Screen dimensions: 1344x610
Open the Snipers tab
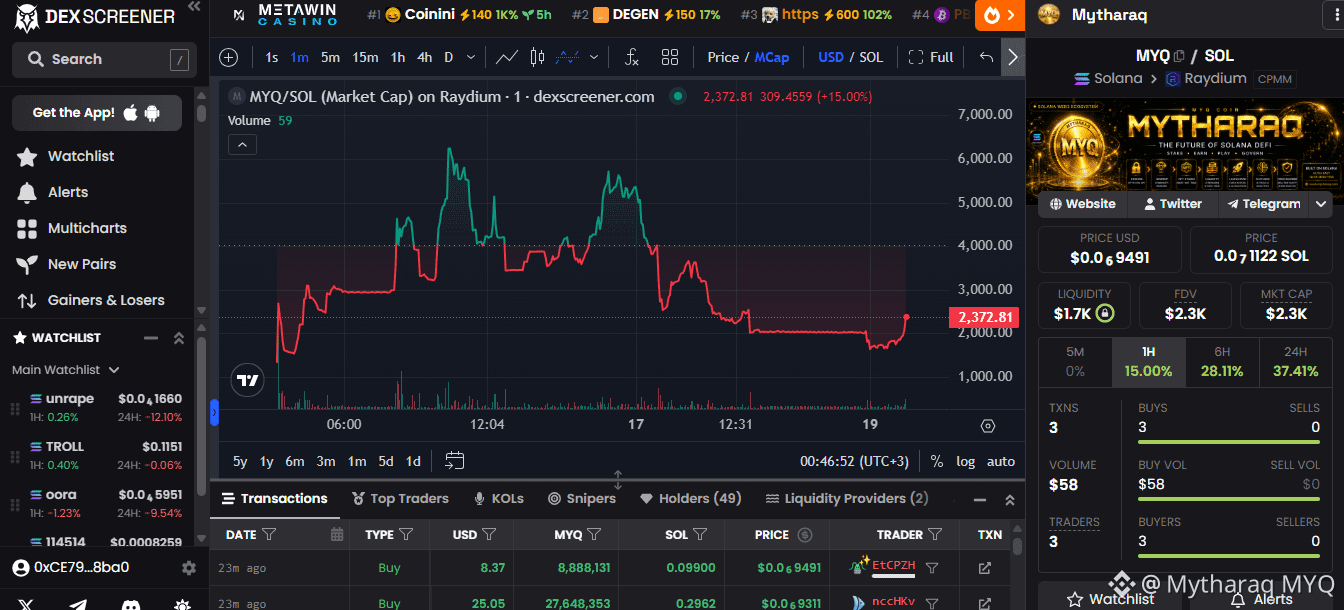[582, 498]
